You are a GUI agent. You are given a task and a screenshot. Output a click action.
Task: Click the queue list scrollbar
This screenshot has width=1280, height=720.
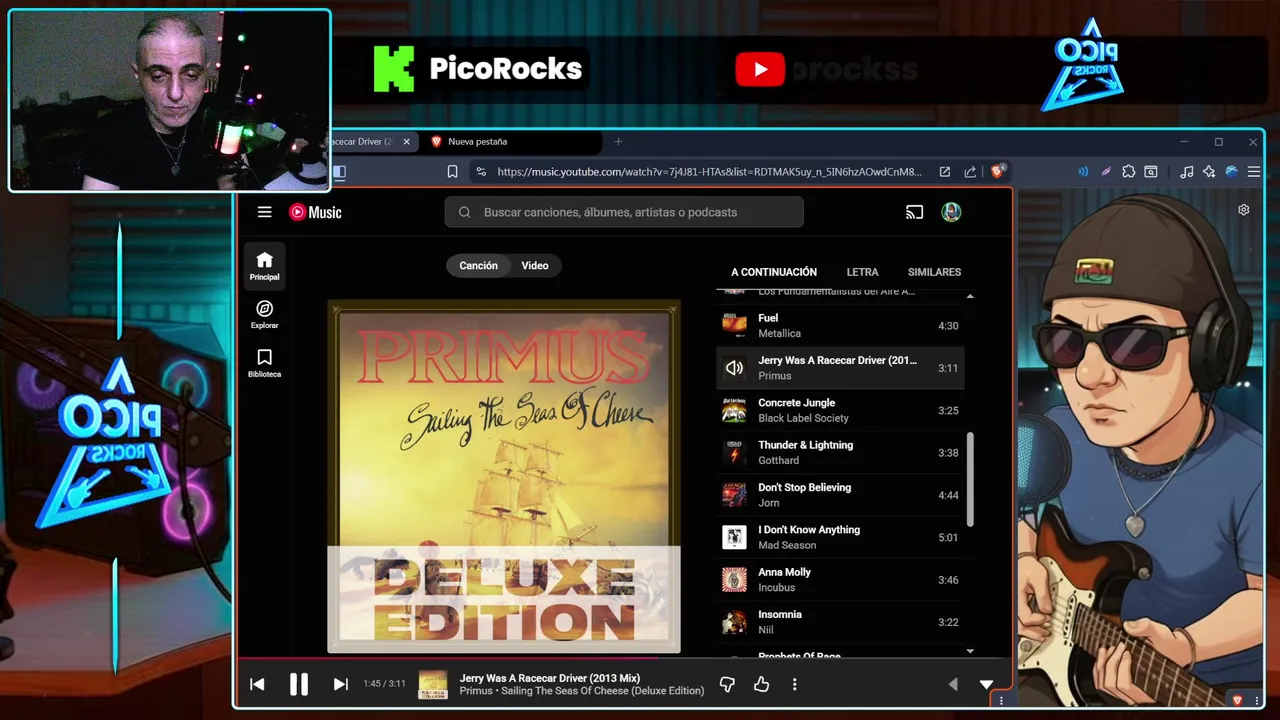pyautogui.click(x=969, y=480)
